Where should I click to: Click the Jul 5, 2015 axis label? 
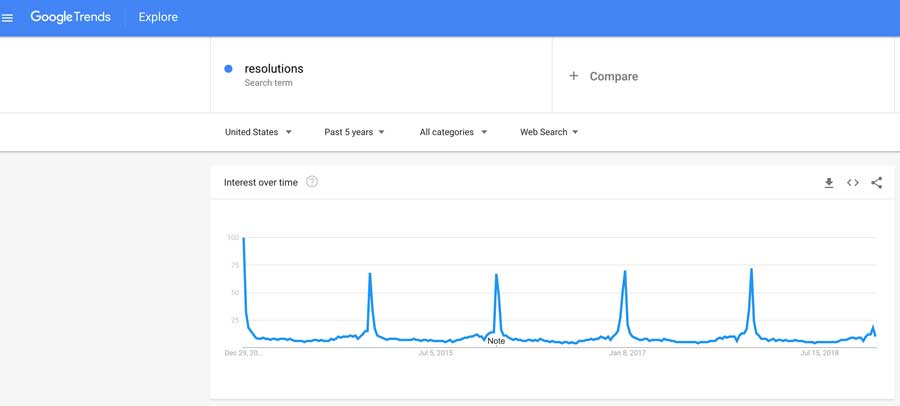coord(436,353)
